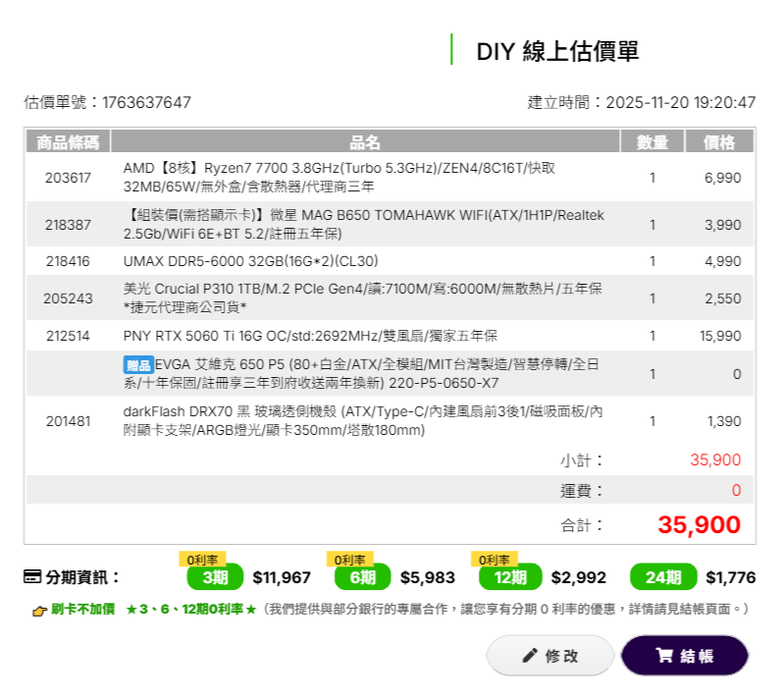Click the 修改 edit button
This screenshot has height=700, width=780.
pos(550,655)
